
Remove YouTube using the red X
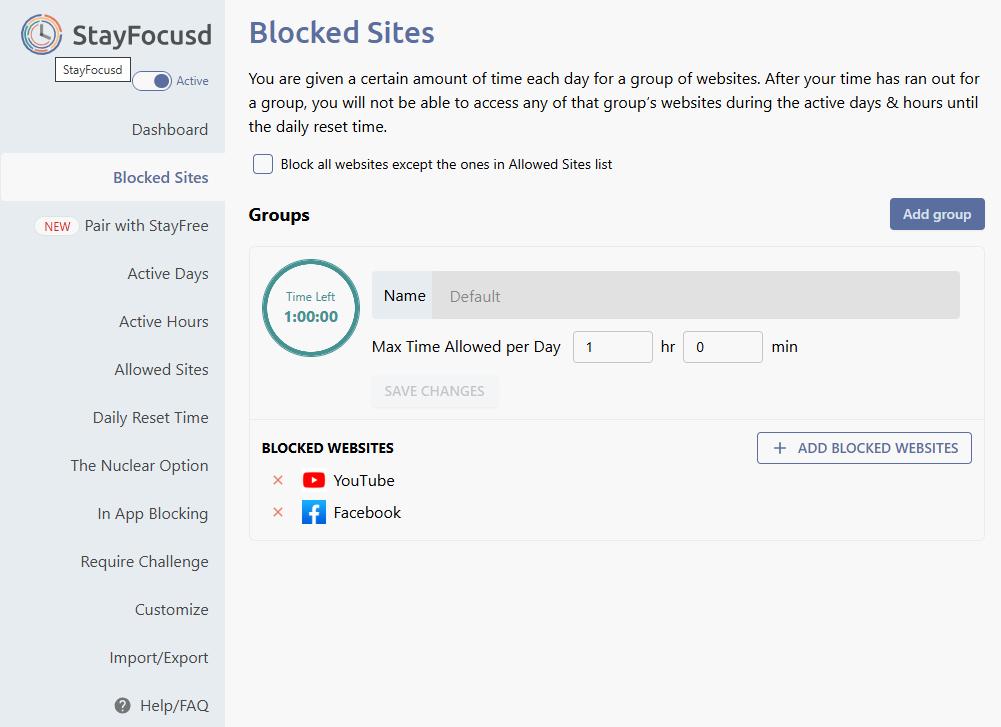278,480
